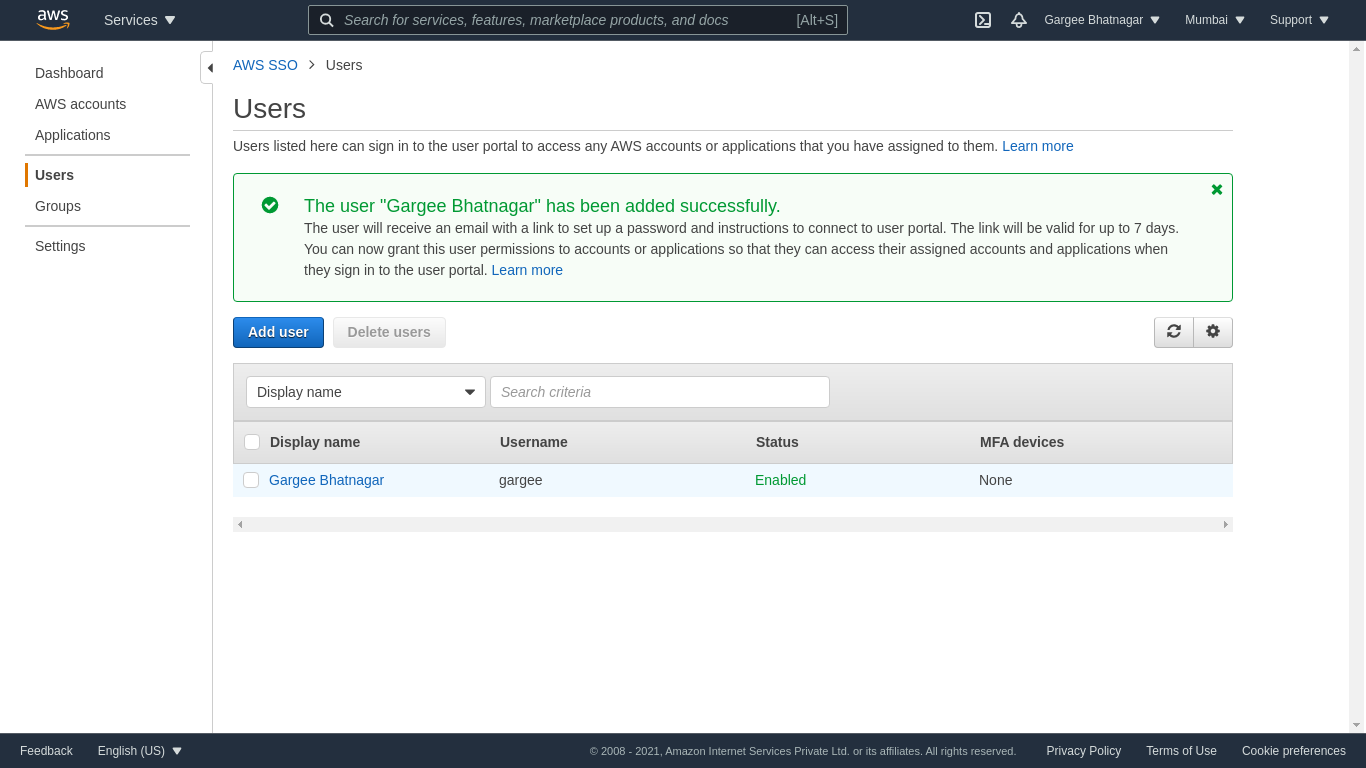Collapse the left navigation sidebar arrow
The height and width of the screenshot is (768, 1366).
[208, 68]
